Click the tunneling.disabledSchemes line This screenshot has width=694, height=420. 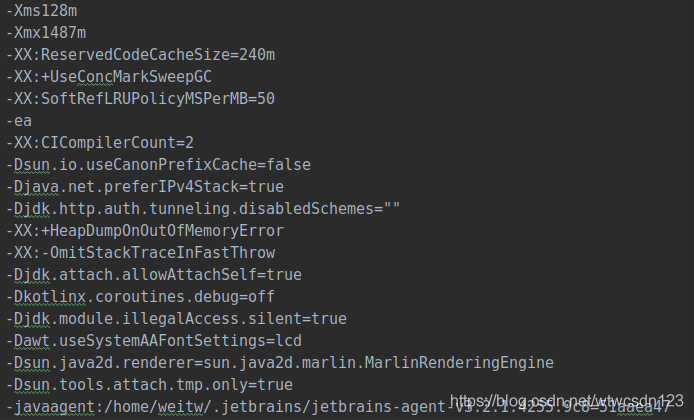pos(203,208)
